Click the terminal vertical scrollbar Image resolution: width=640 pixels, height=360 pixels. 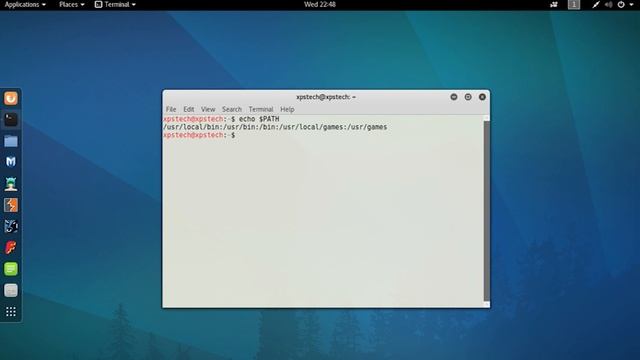(487, 210)
